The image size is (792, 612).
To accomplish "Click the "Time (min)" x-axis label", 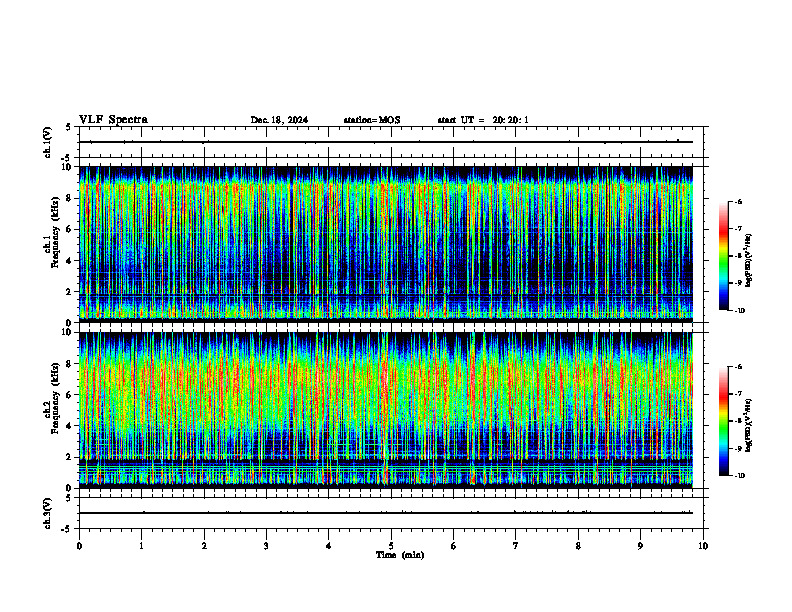I will pos(400,555).
